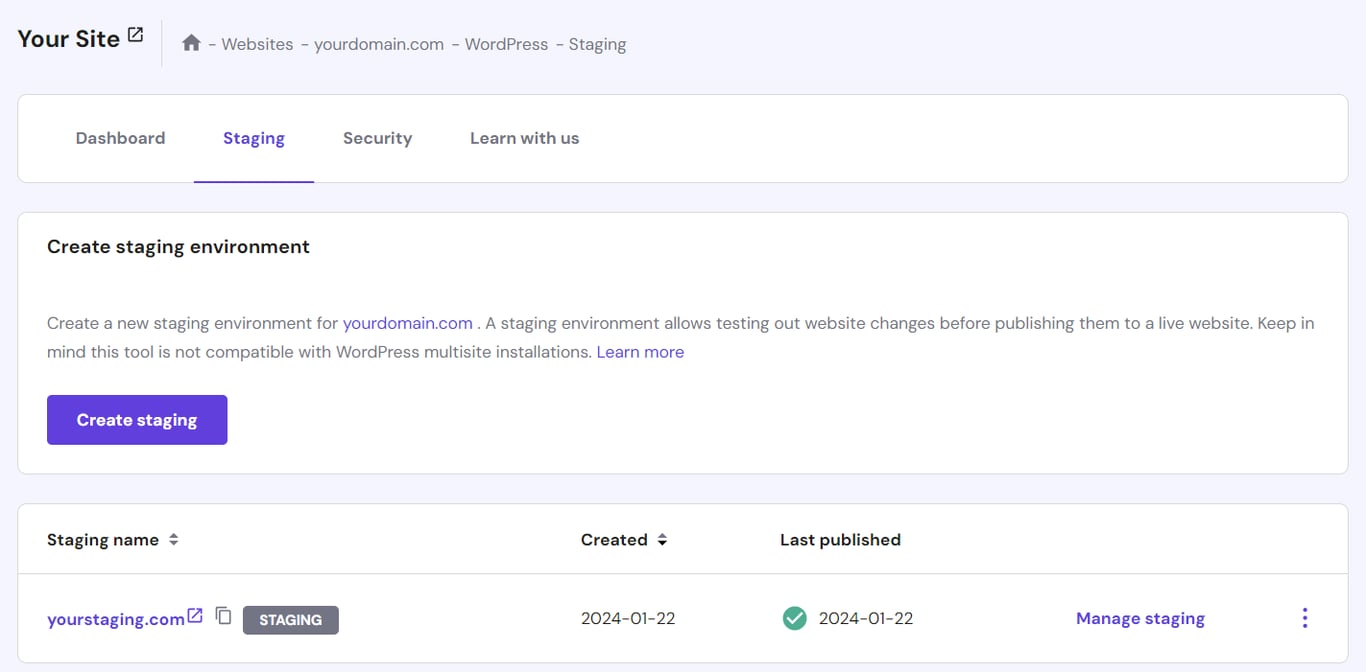1366x672 pixels.
Task: Copy the staging site URL
Action: 223,617
